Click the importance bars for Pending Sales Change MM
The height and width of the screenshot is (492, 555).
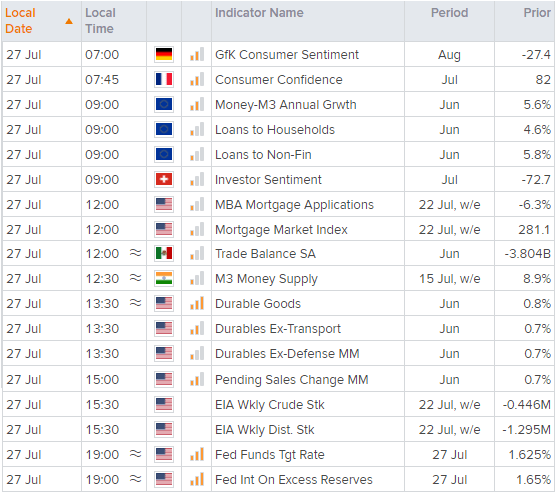click(x=197, y=379)
